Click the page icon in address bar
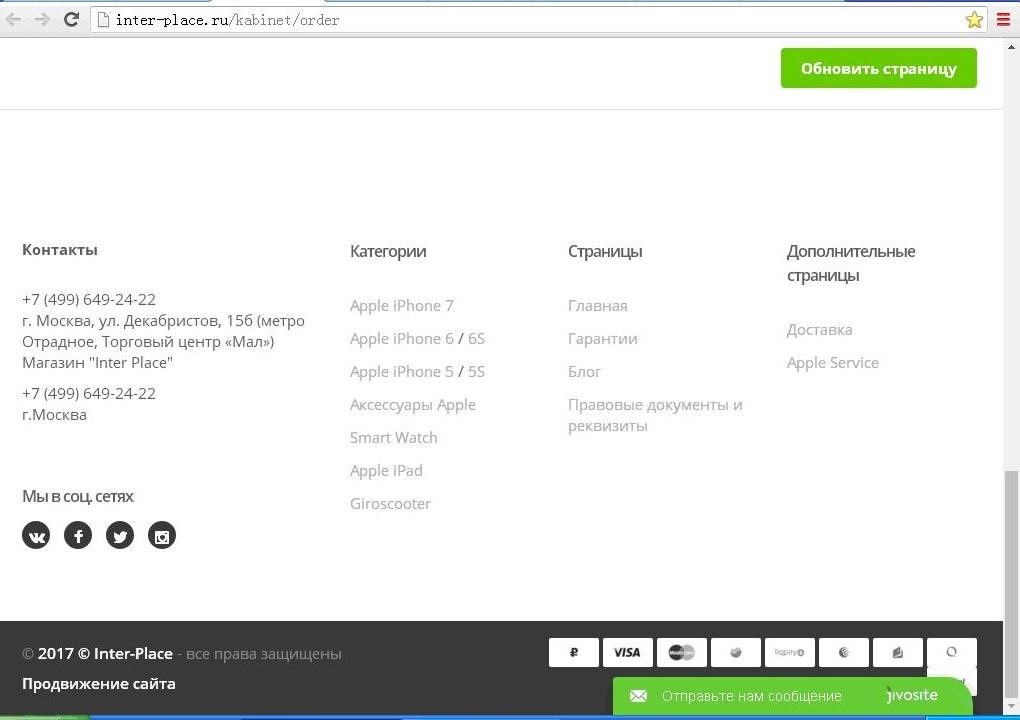Image resolution: width=1020 pixels, height=720 pixels. point(102,20)
